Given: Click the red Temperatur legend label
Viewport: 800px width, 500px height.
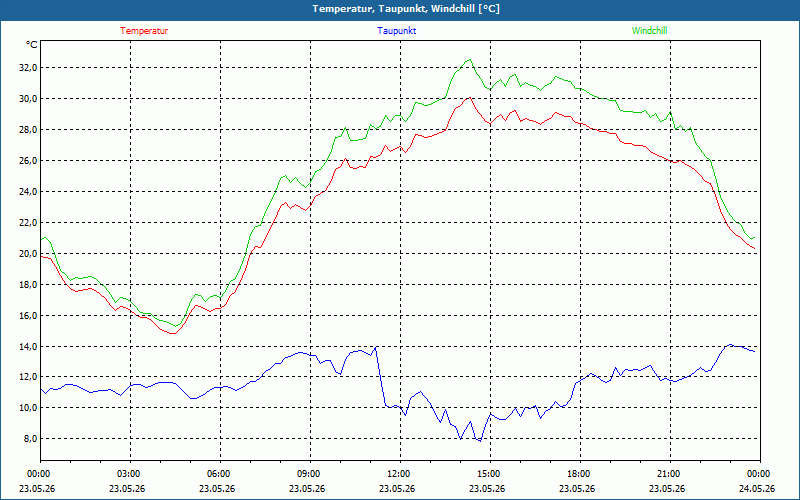Looking at the screenshot, I should tap(144, 31).
